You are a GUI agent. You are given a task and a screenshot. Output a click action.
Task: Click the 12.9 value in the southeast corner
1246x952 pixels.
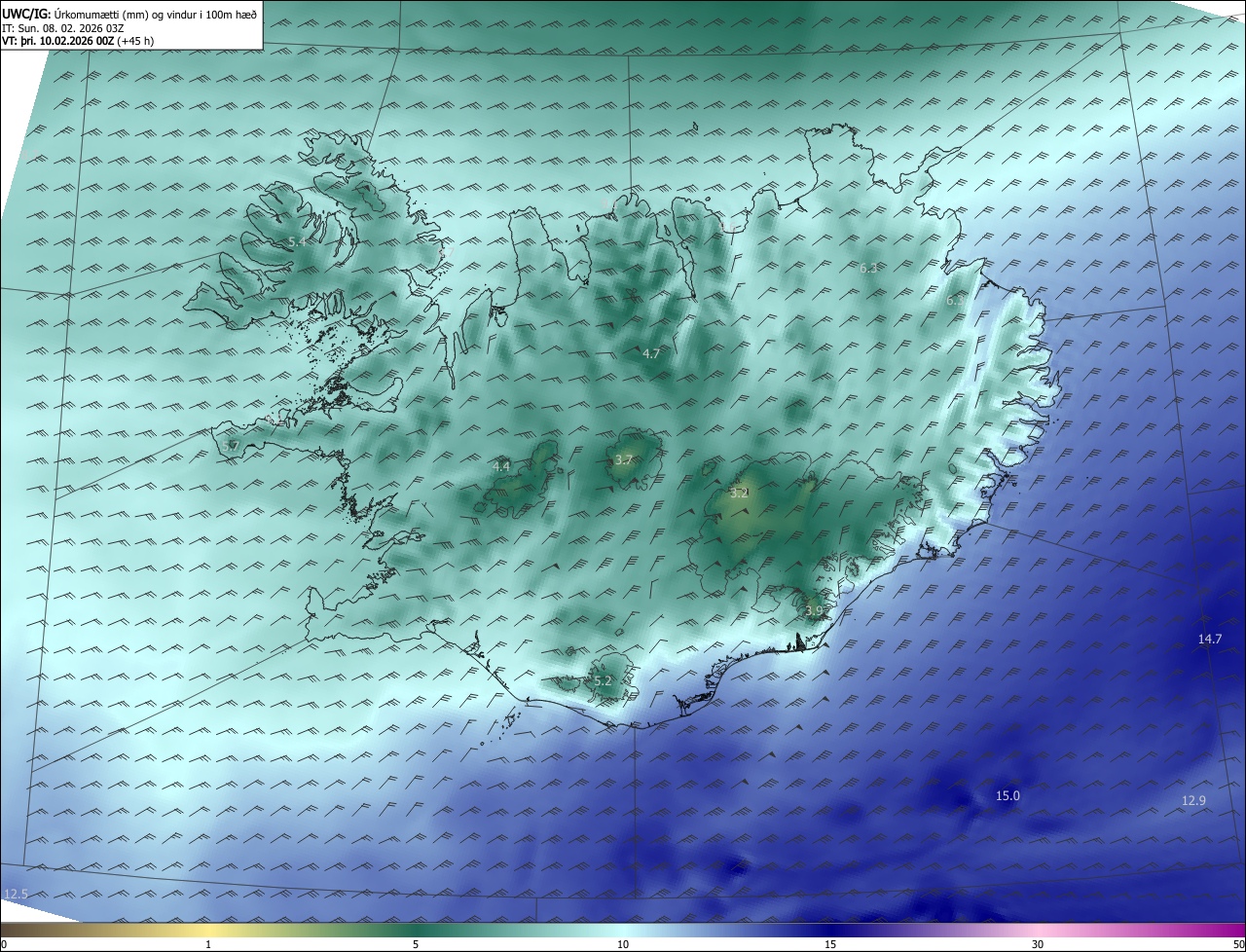[x=1194, y=801]
